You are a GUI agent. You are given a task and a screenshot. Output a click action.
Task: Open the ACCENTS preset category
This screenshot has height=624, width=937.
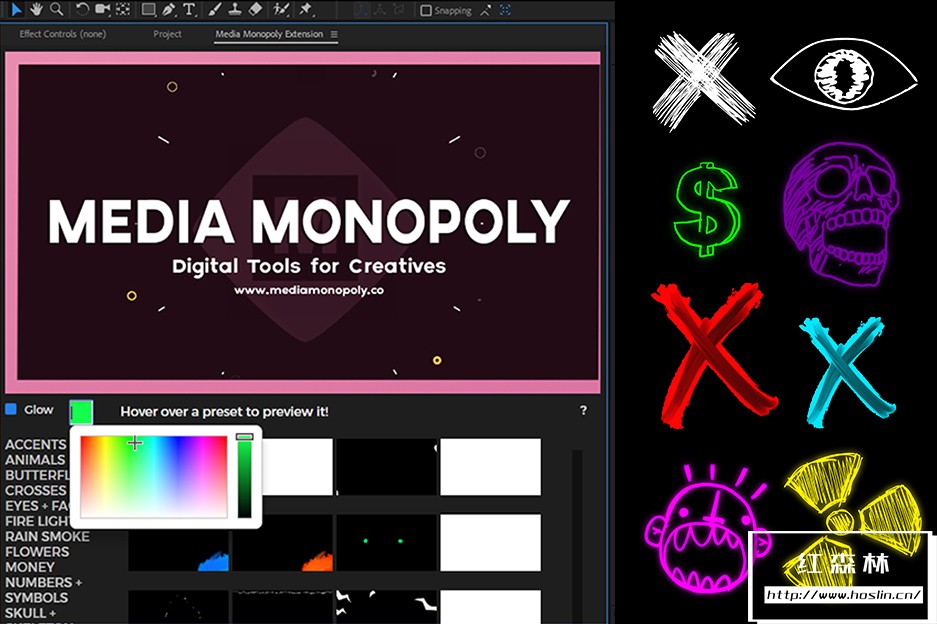point(36,445)
